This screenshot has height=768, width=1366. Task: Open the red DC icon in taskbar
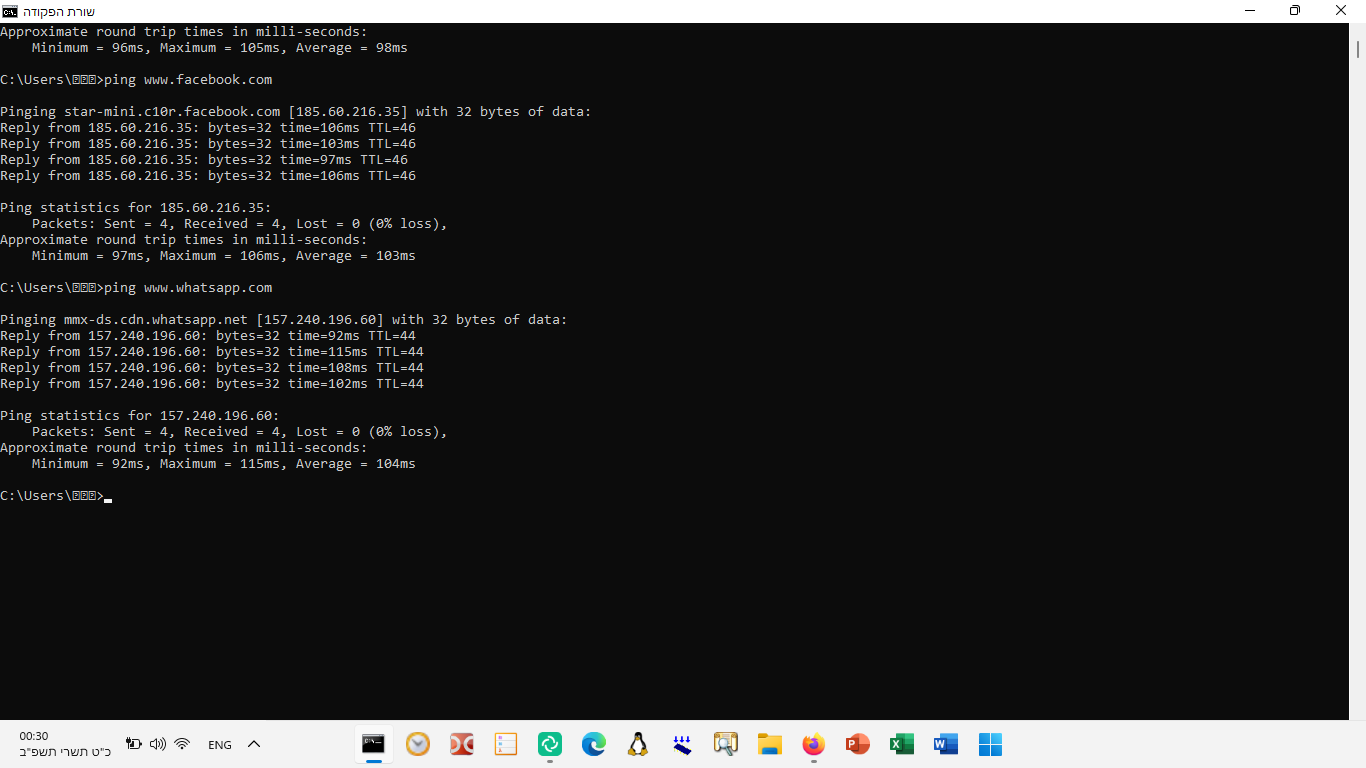462,744
